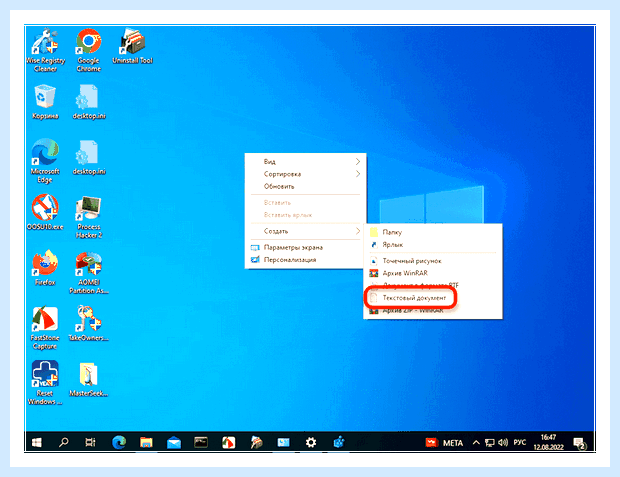Select the Reset Windows desktop icon
The height and width of the screenshot is (477, 620).
tap(45, 383)
